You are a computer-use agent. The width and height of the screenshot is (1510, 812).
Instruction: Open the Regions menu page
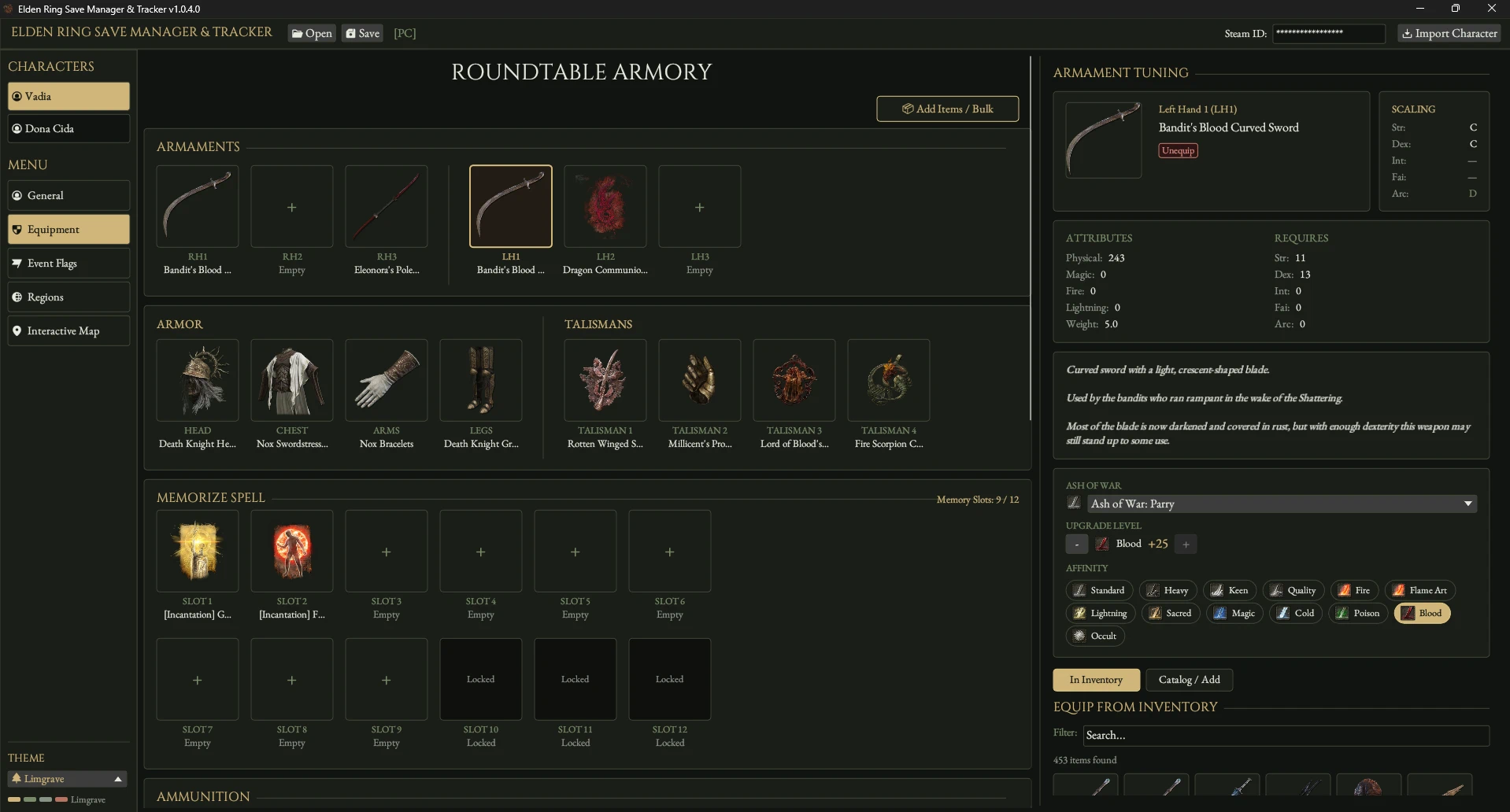pos(68,297)
